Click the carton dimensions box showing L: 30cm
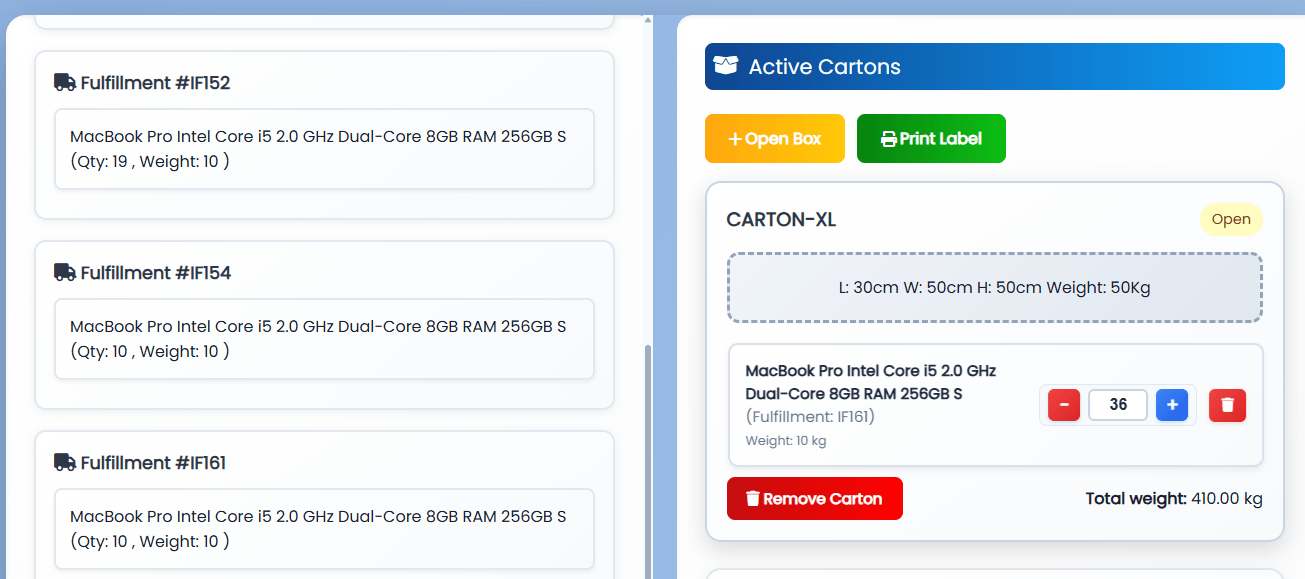 pyautogui.click(x=995, y=288)
